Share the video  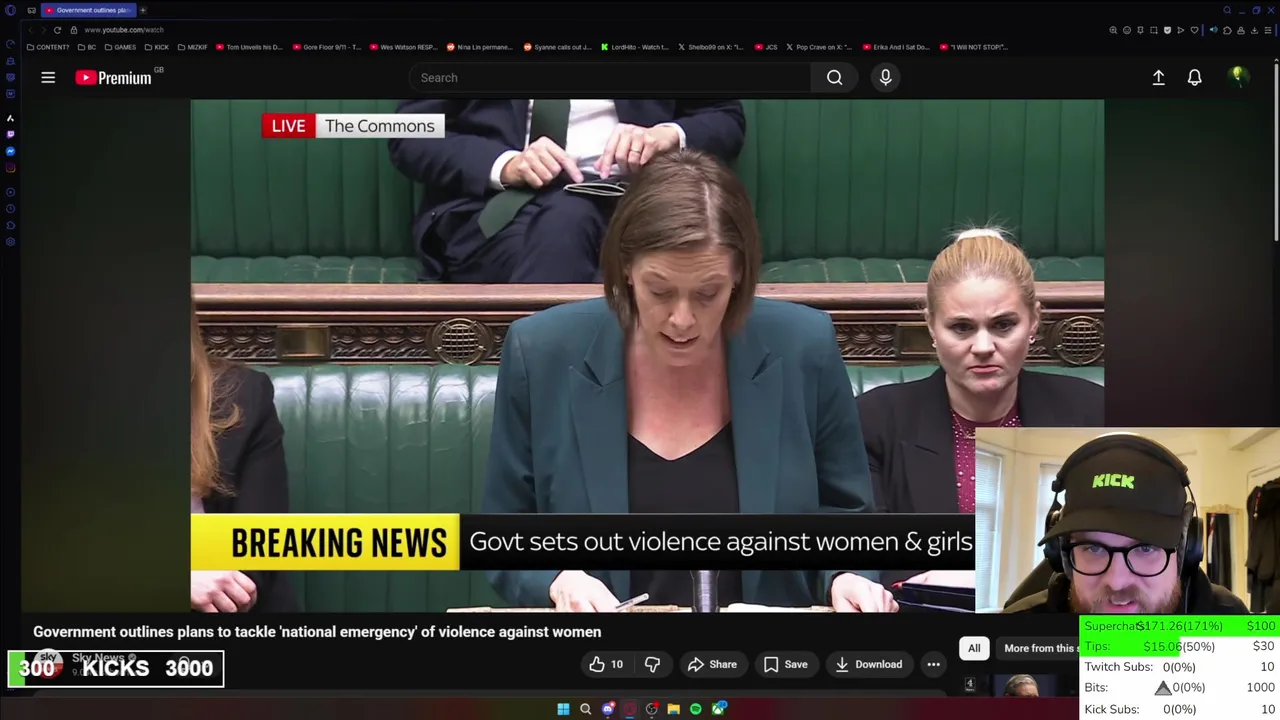(x=712, y=664)
